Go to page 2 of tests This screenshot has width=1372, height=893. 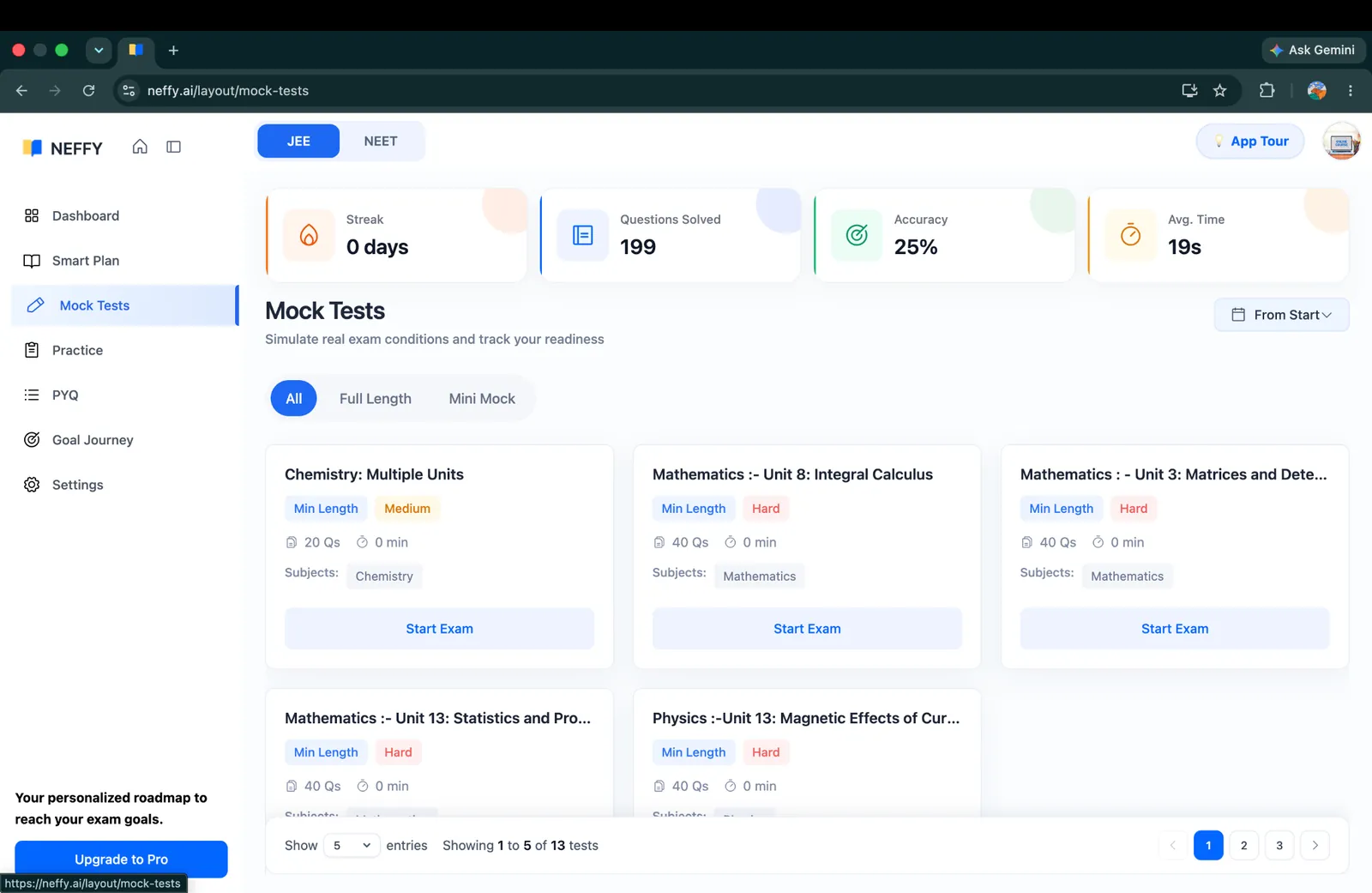pos(1244,846)
